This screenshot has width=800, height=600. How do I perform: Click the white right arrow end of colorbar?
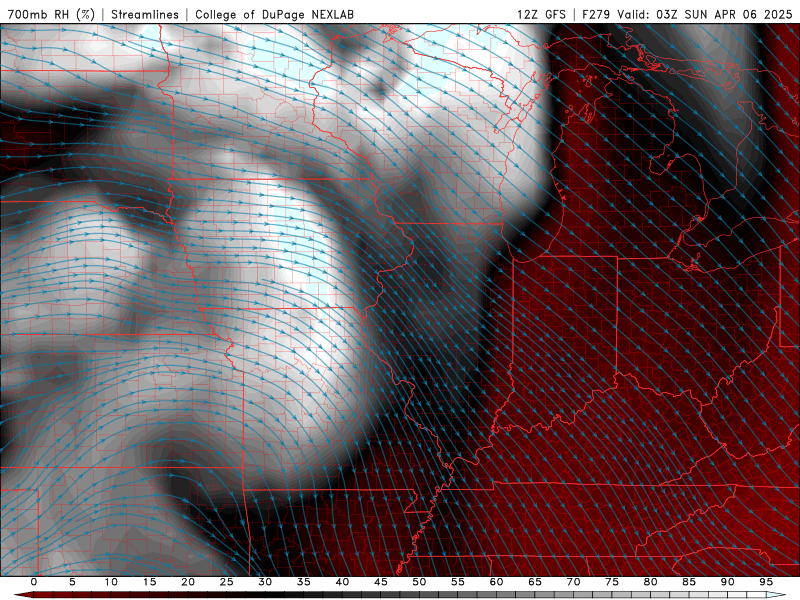776,595
